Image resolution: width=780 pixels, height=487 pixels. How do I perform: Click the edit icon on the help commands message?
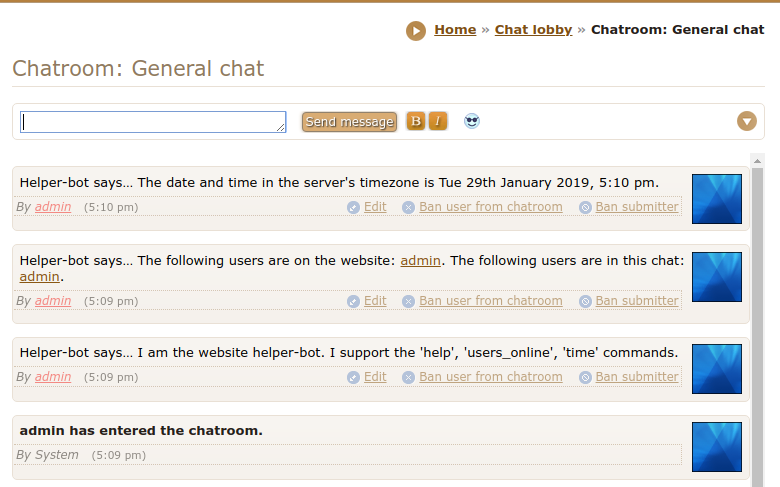point(353,377)
